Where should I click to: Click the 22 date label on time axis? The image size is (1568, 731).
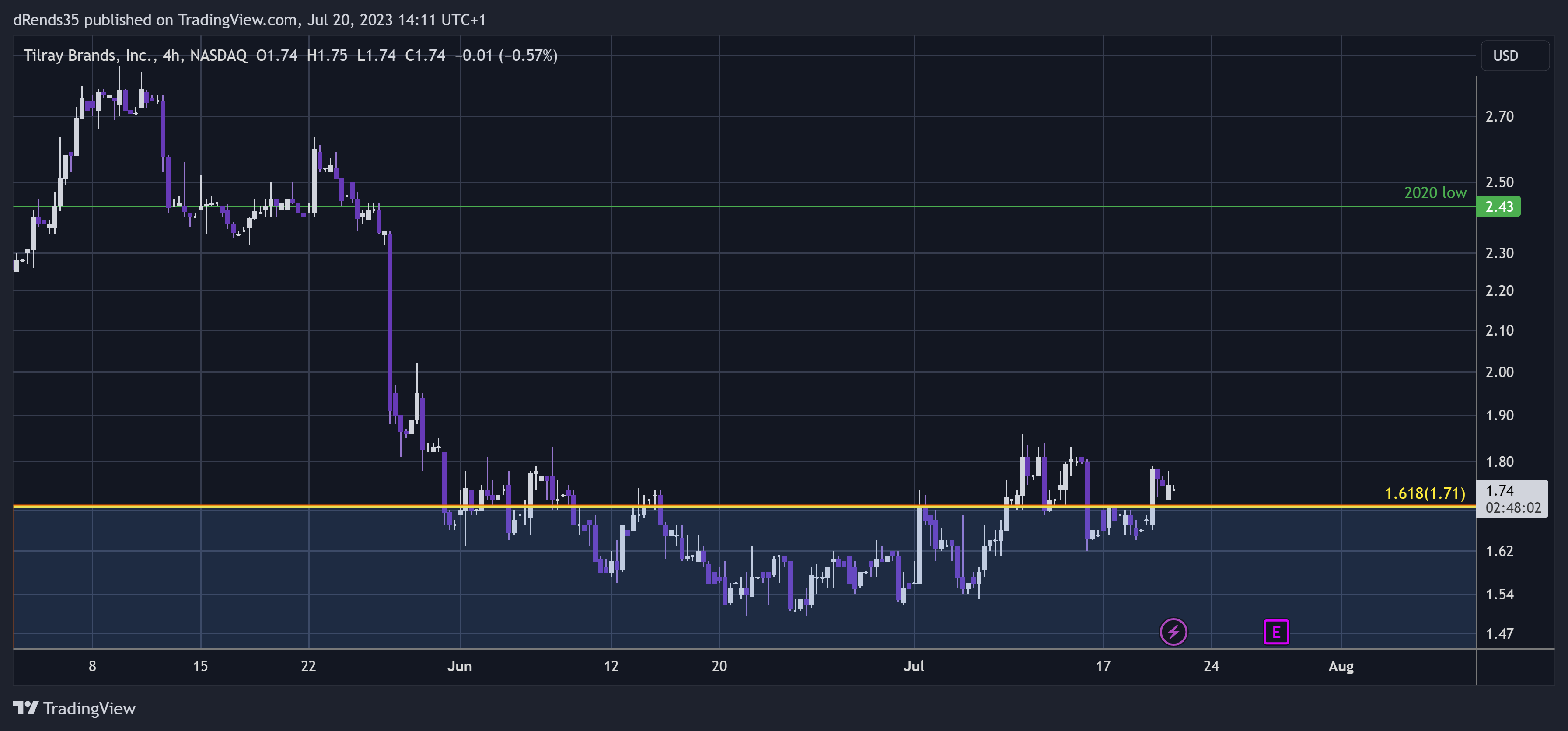[x=309, y=667]
